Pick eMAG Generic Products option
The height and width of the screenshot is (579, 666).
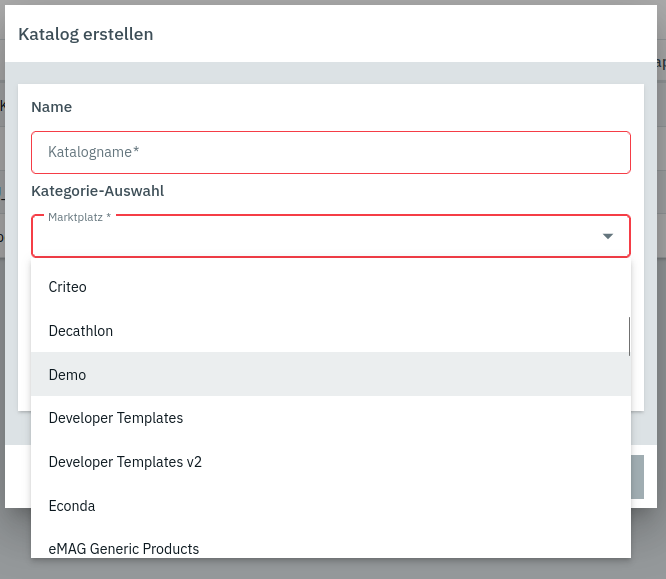[x=124, y=548]
